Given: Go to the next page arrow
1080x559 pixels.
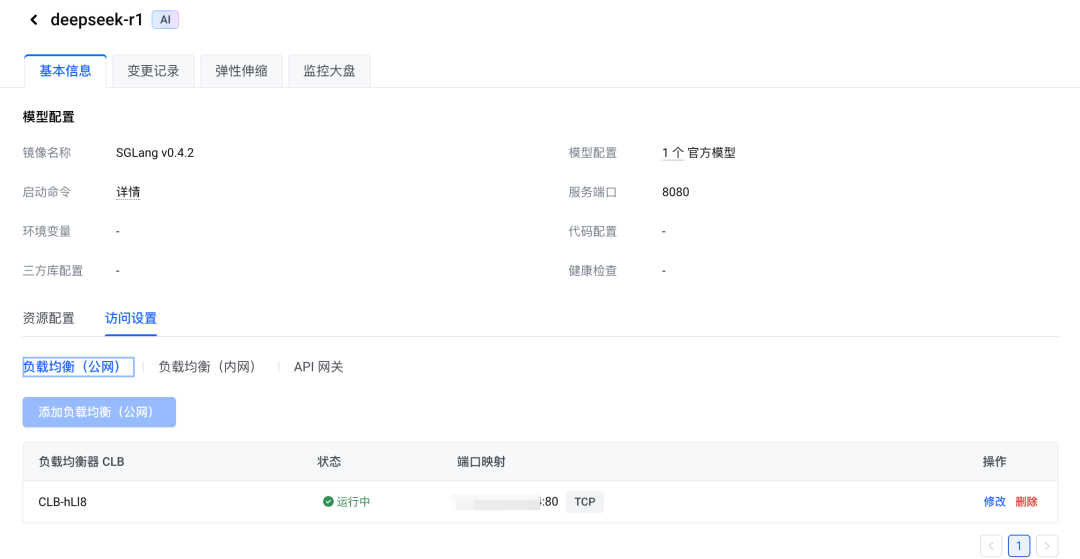Looking at the screenshot, I should point(1047,546).
